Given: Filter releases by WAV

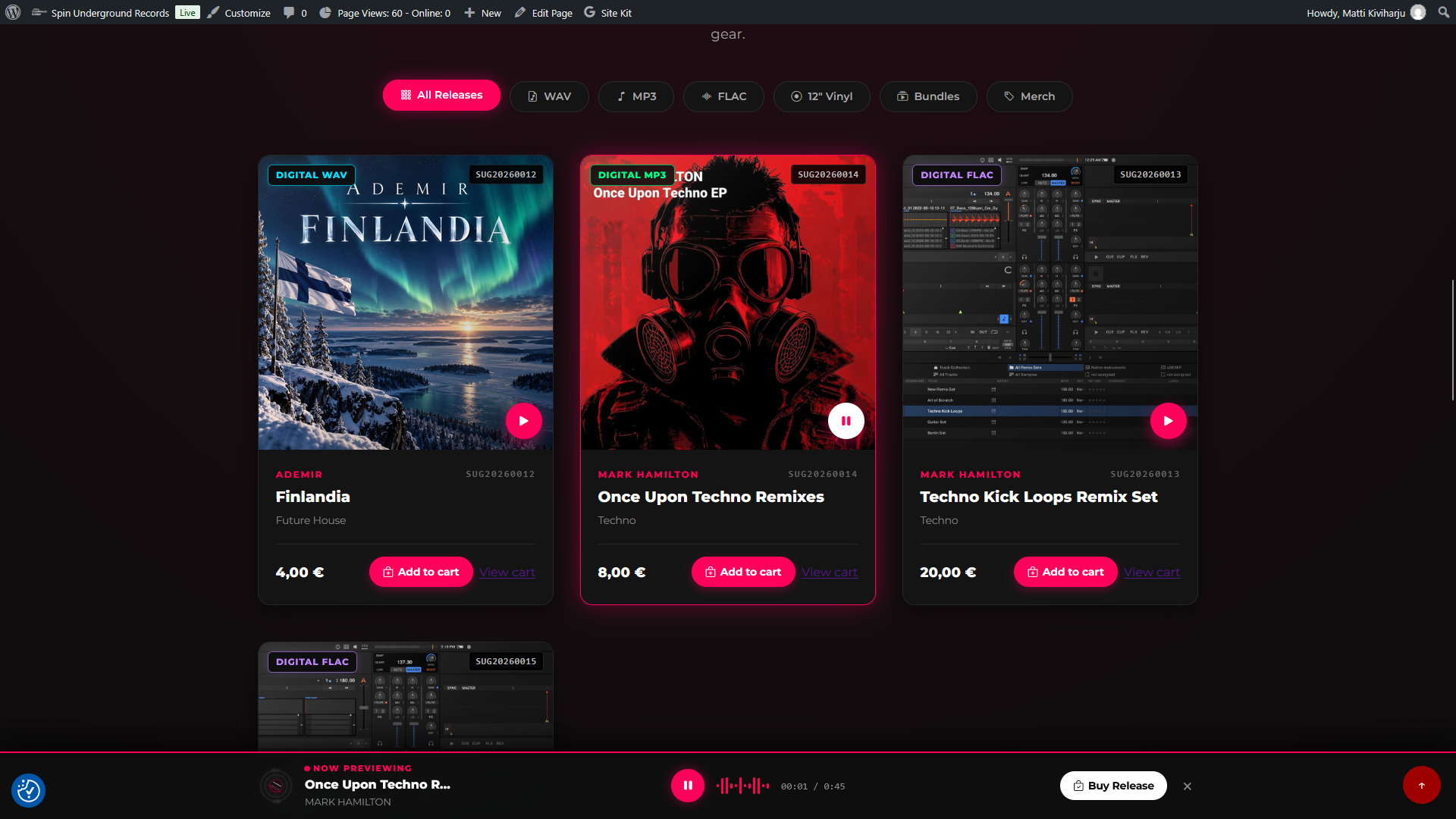Looking at the screenshot, I should tap(549, 96).
